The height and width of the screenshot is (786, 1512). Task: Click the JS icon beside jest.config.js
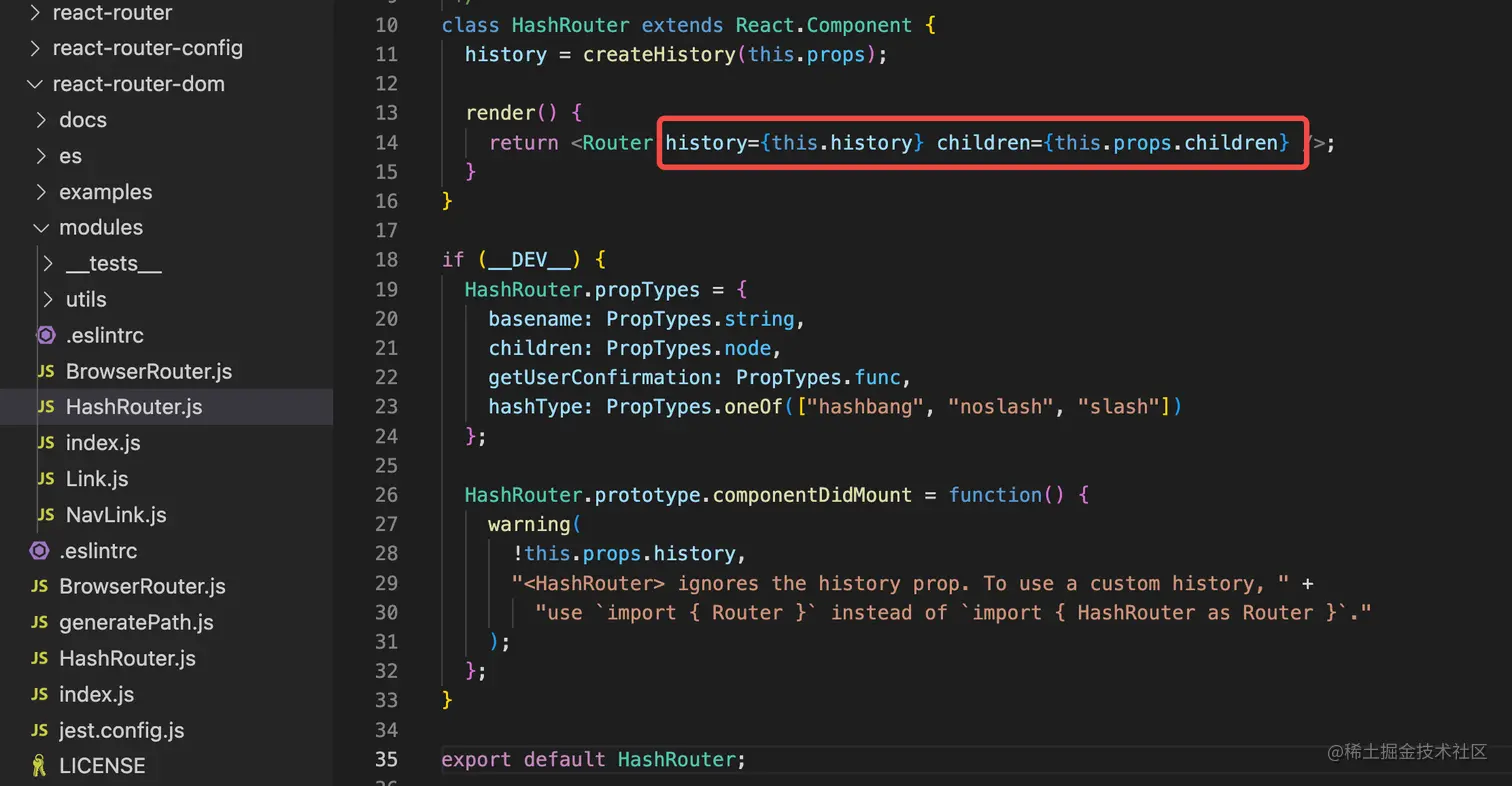pyautogui.click(x=39, y=730)
